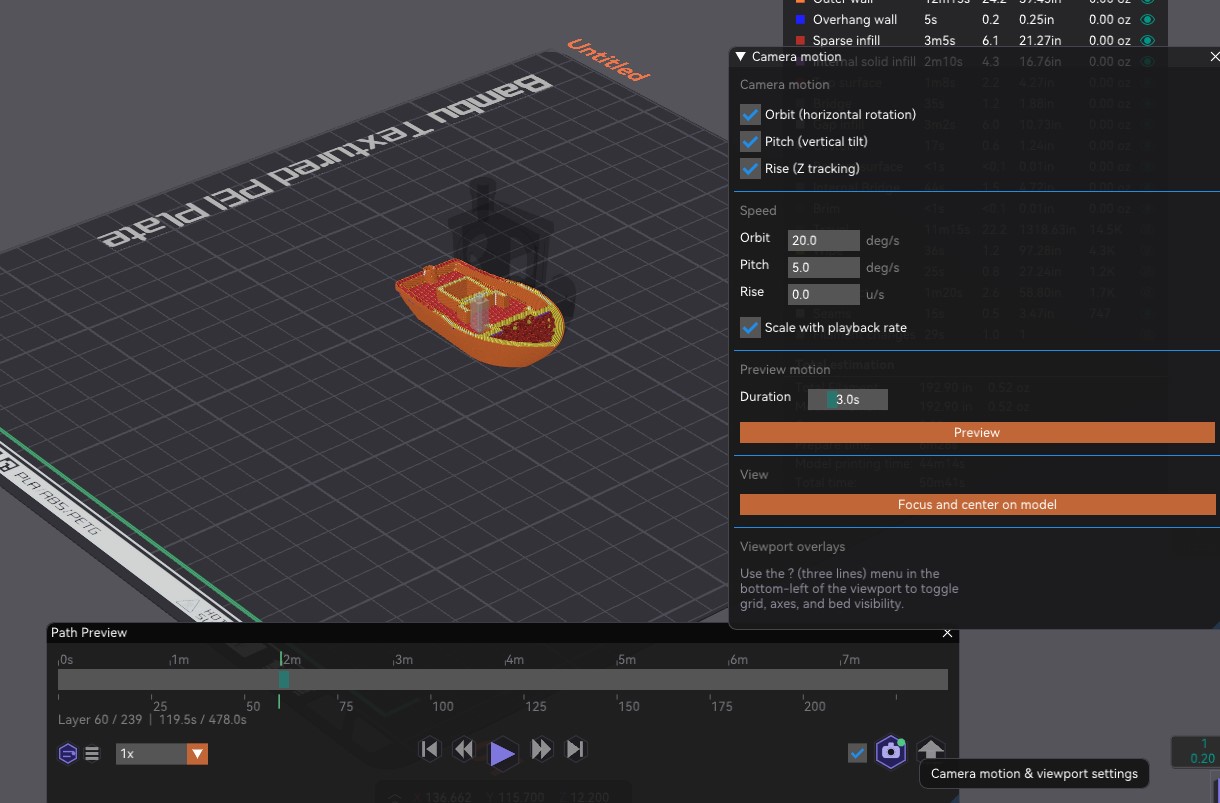This screenshot has width=1220, height=803.
Task: Click the 'Sparse infill' row label
Action: pos(847,41)
